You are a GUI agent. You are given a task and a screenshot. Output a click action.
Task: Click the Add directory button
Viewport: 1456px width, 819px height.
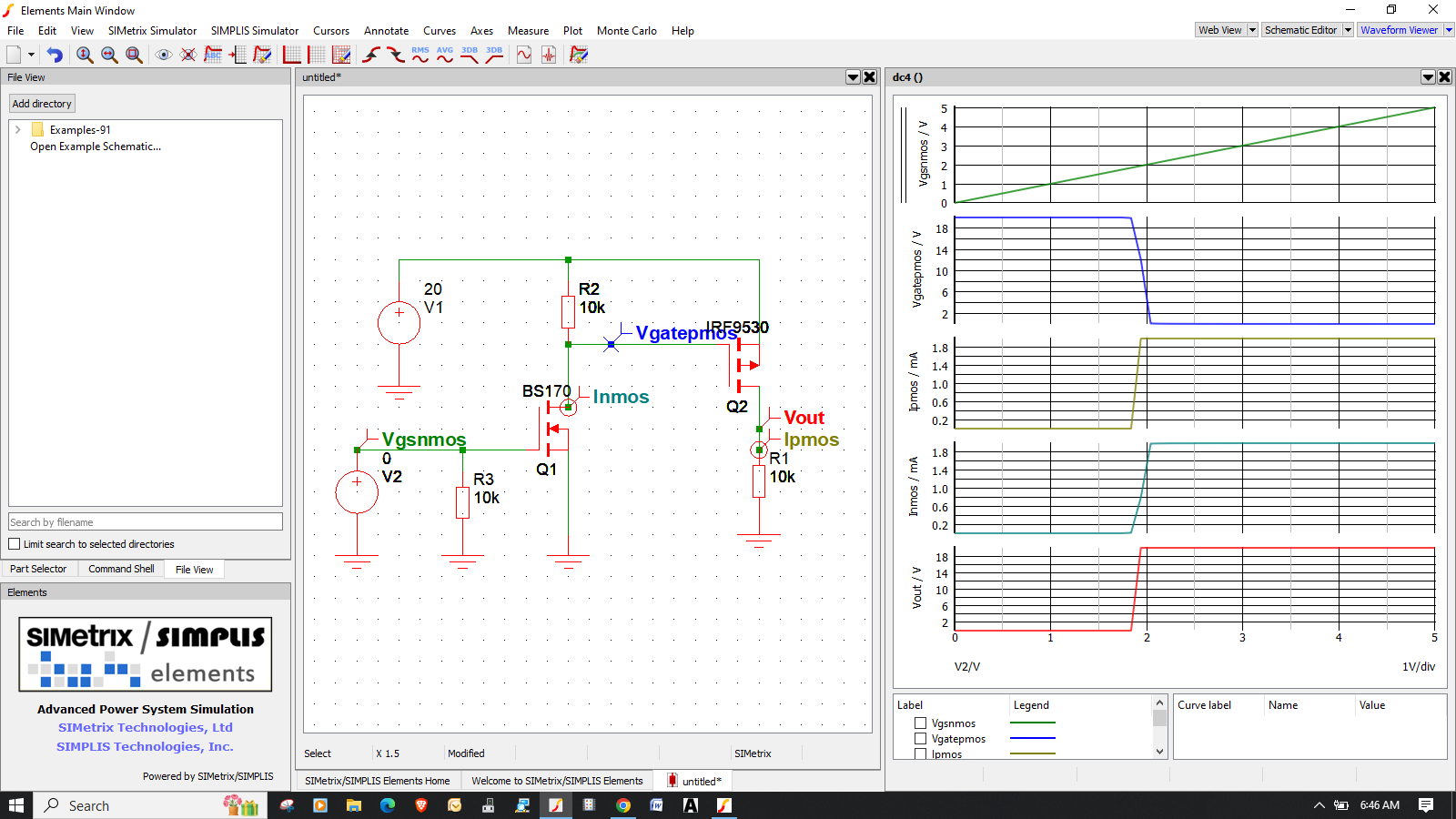coord(42,104)
